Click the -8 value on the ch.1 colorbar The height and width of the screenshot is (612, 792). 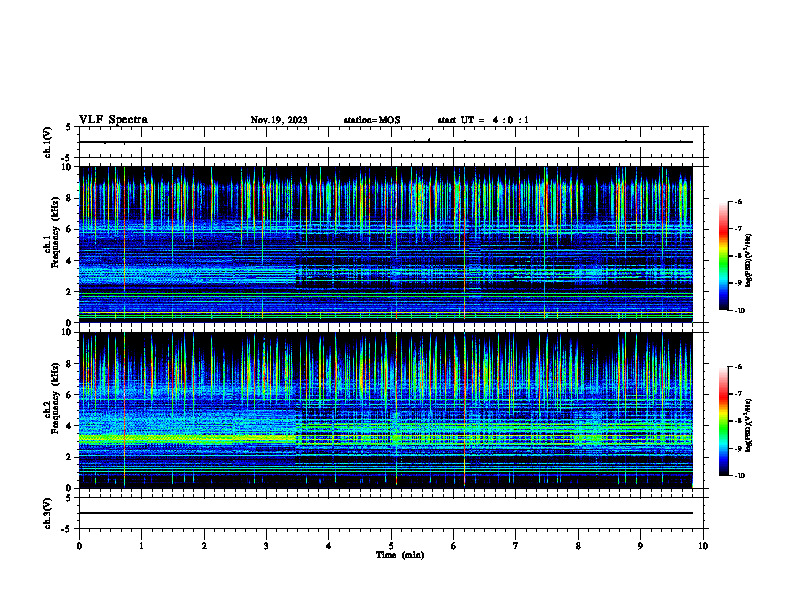tap(738, 256)
